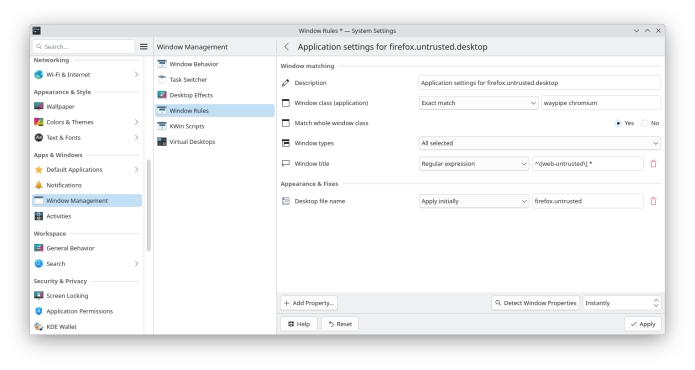Screen dimensions: 695x370
Task: Click the Screen Locking icon
Action: click(39, 296)
